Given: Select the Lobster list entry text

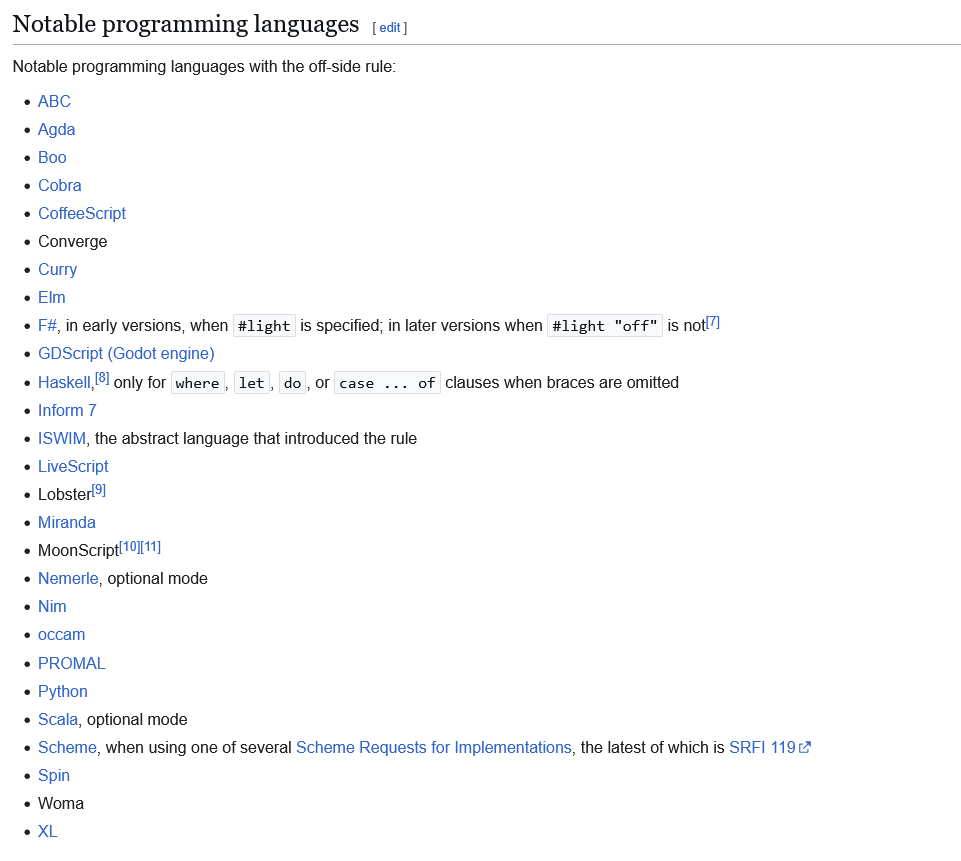Looking at the screenshot, I should tap(64, 495).
